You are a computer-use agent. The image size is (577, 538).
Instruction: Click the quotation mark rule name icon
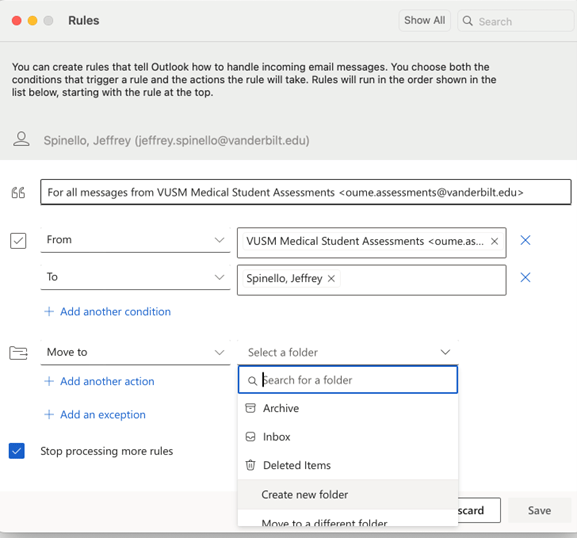point(18,192)
